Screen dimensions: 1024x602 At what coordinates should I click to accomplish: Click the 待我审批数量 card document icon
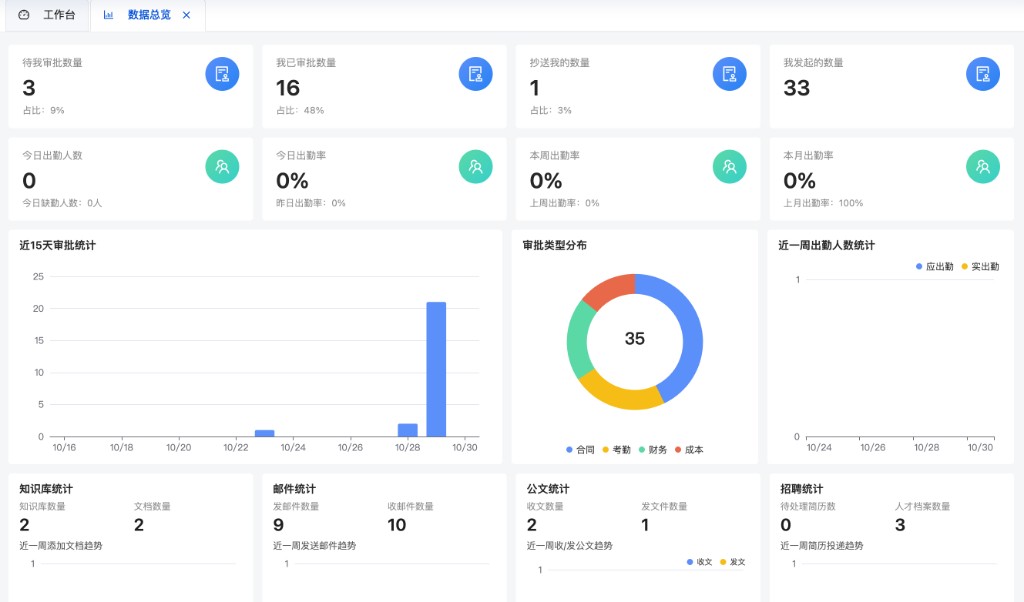[x=222, y=74]
